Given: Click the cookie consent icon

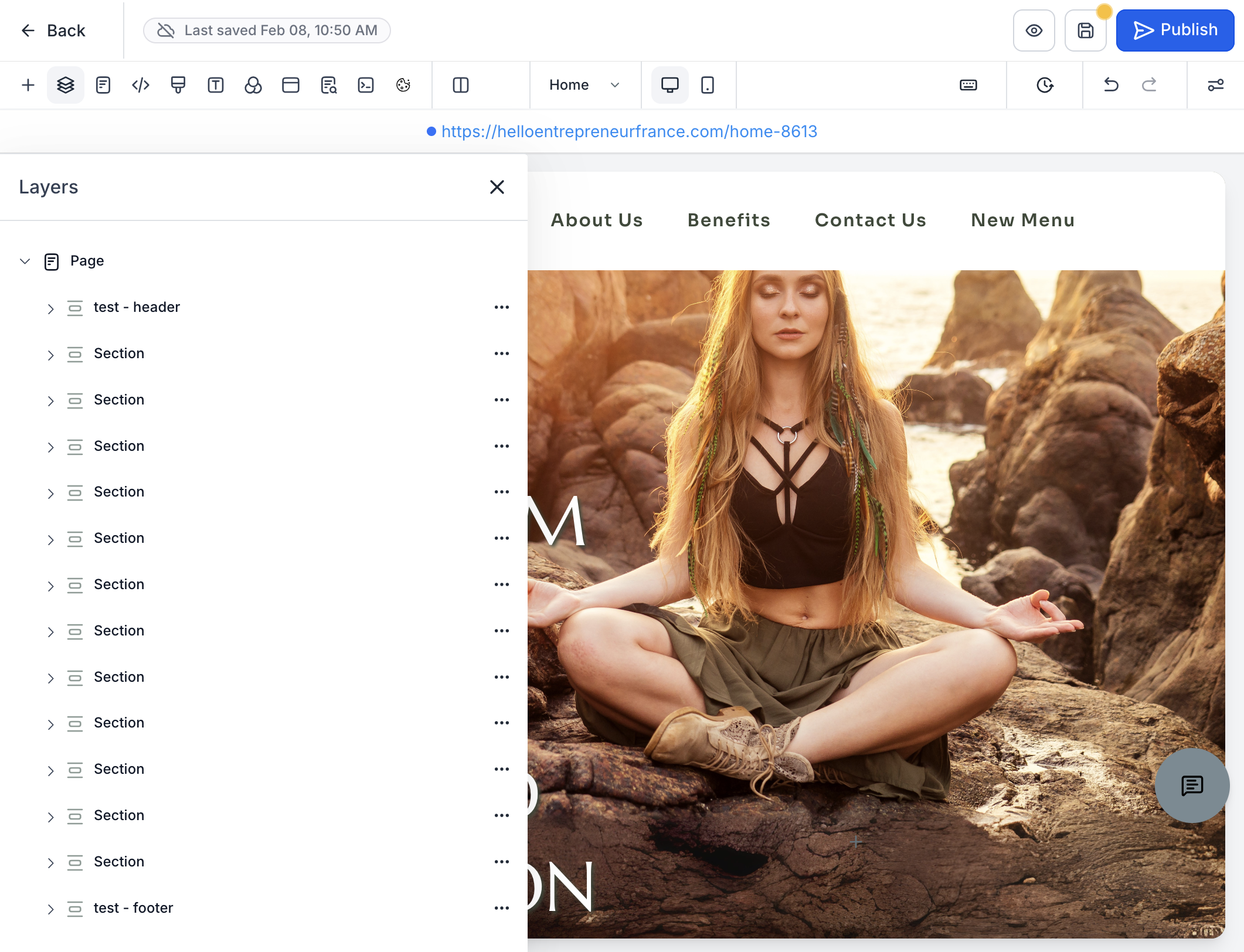Looking at the screenshot, I should point(403,85).
